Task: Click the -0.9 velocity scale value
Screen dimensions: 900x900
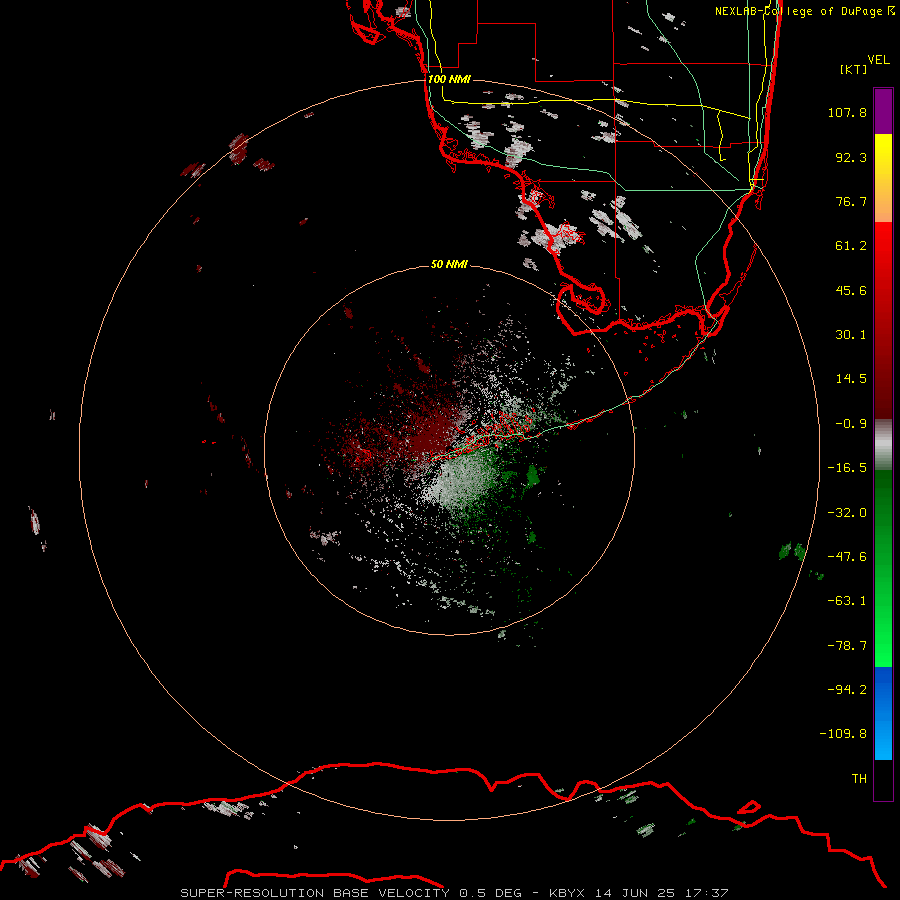Action: point(851,424)
